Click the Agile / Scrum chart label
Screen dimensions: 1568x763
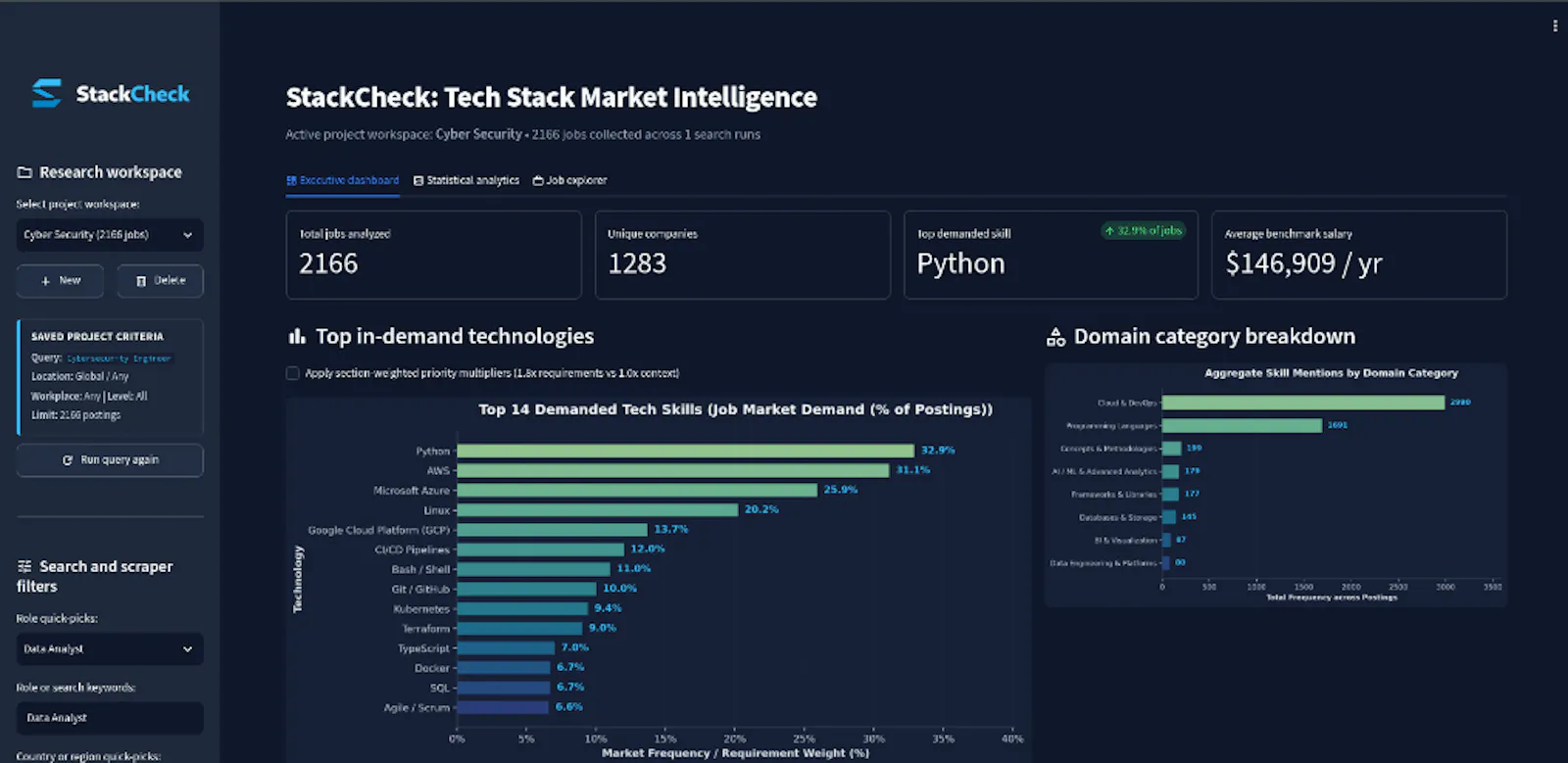click(416, 707)
